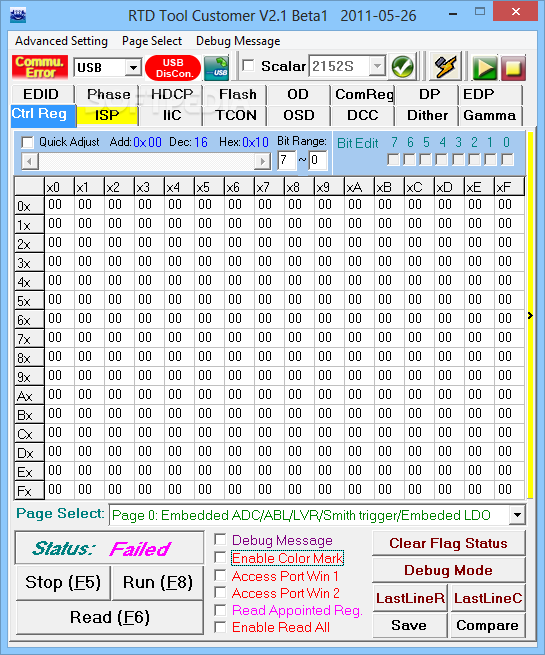This screenshot has height=655, width=545.
Task: Check the Debug Message checkbox
Action: tap(220, 539)
